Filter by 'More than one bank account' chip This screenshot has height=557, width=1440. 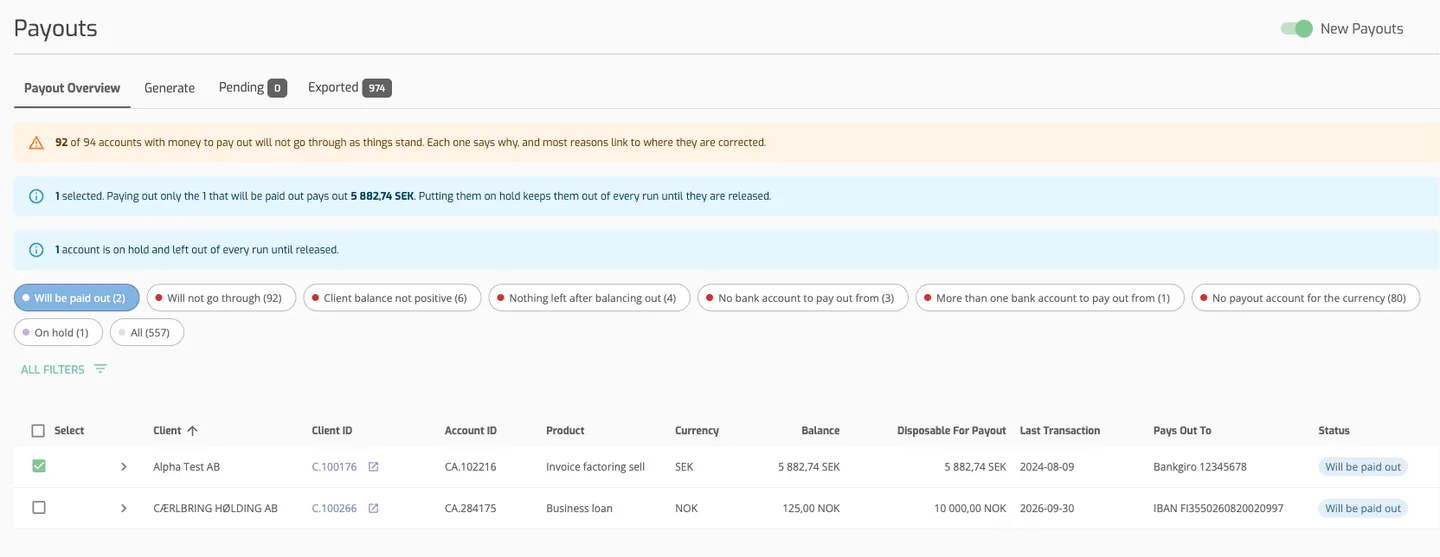coord(1050,298)
